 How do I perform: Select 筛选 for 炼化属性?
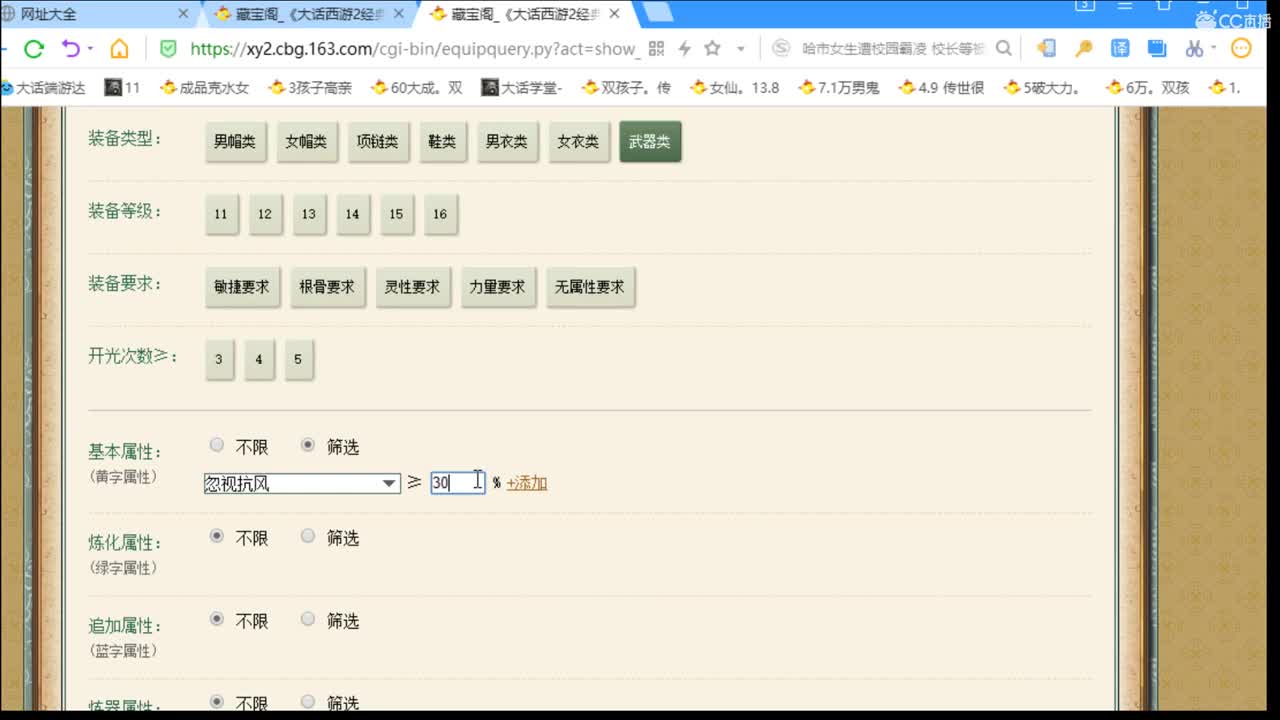(308, 537)
